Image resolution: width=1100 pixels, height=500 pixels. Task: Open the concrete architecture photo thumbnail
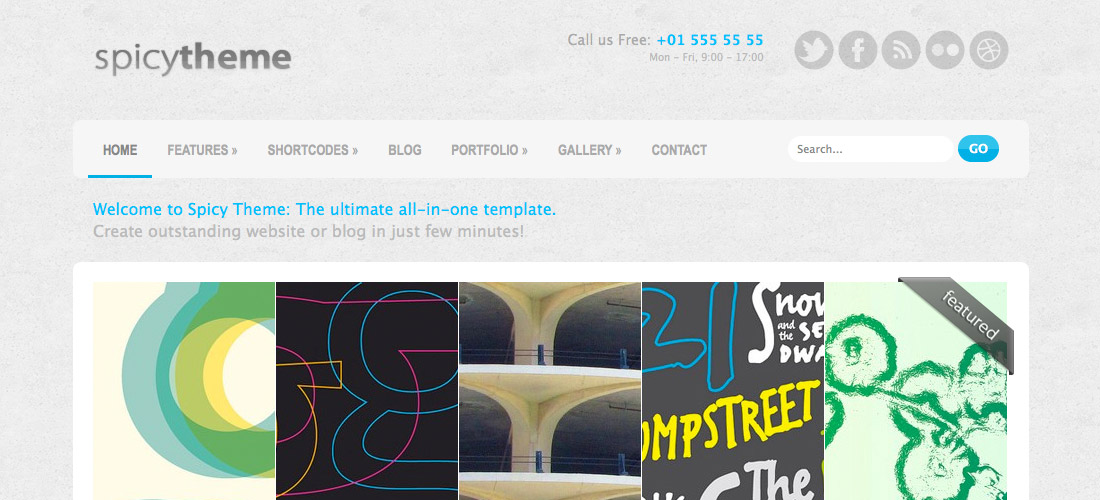coord(550,391)
